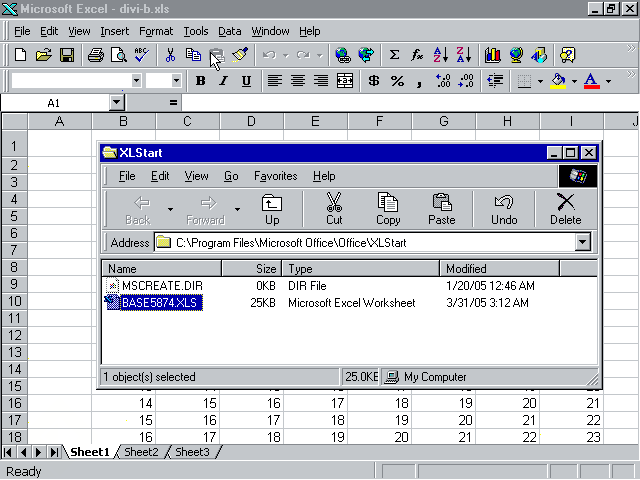640x480 pixels.
Task: Run the ABC spelling check
Action: (x=142, y=55)
